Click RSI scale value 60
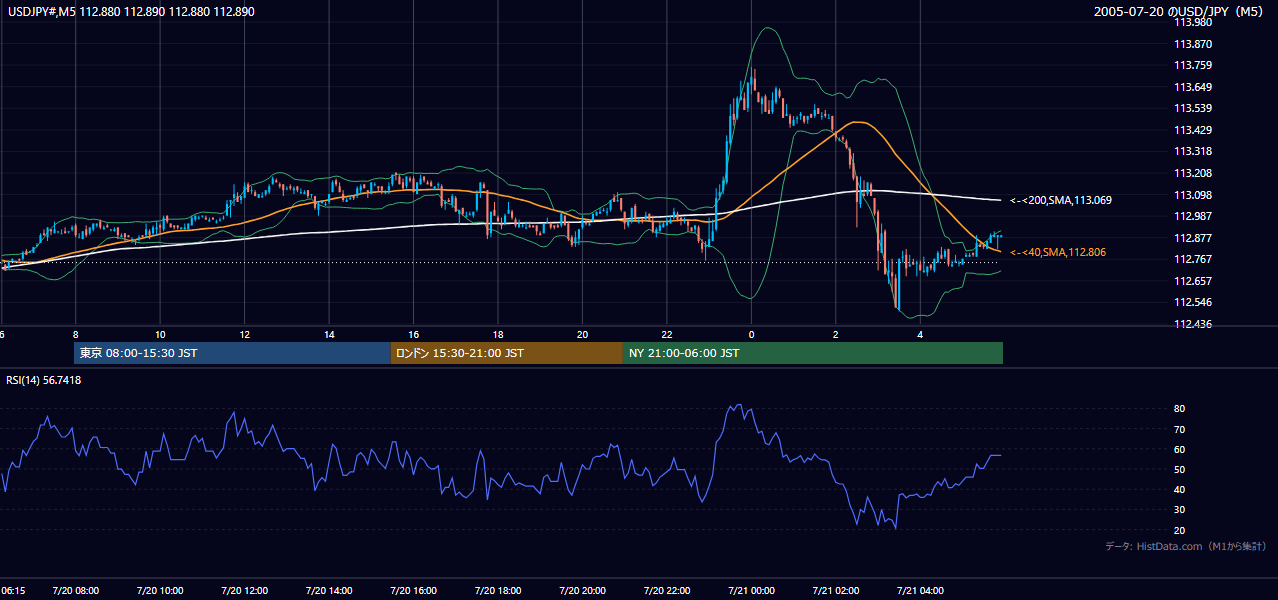The width and height of the screenshot is (1278, 600). pos(1180,449)
